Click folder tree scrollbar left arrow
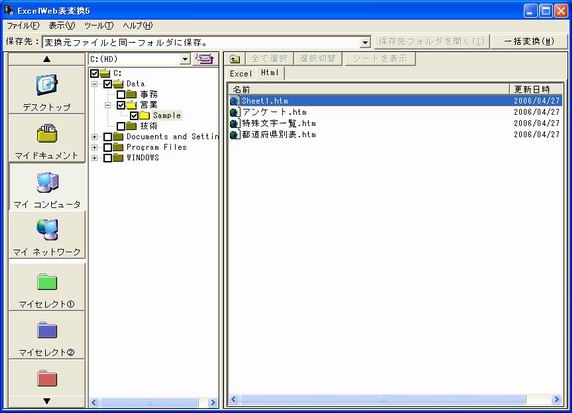Screen dimensions: 572x413 point(94,402)
